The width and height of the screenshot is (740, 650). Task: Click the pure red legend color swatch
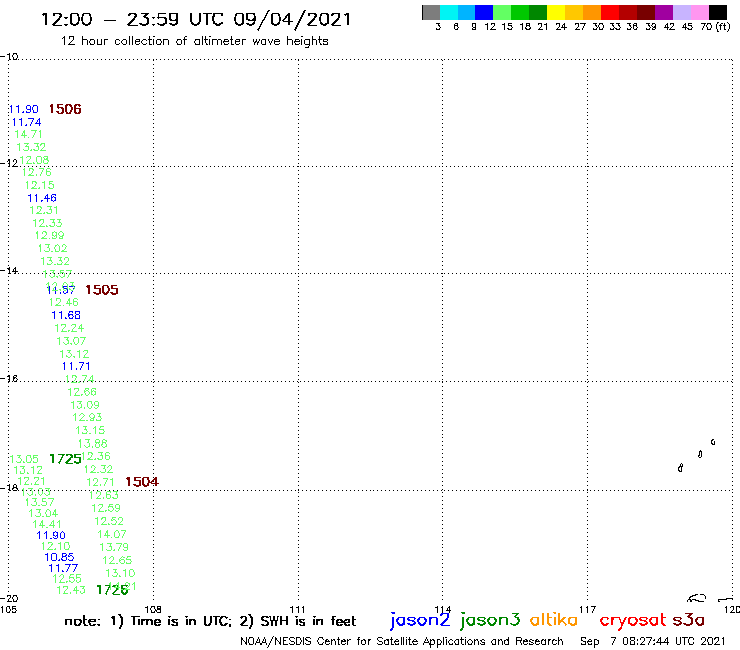pos(610,12)
